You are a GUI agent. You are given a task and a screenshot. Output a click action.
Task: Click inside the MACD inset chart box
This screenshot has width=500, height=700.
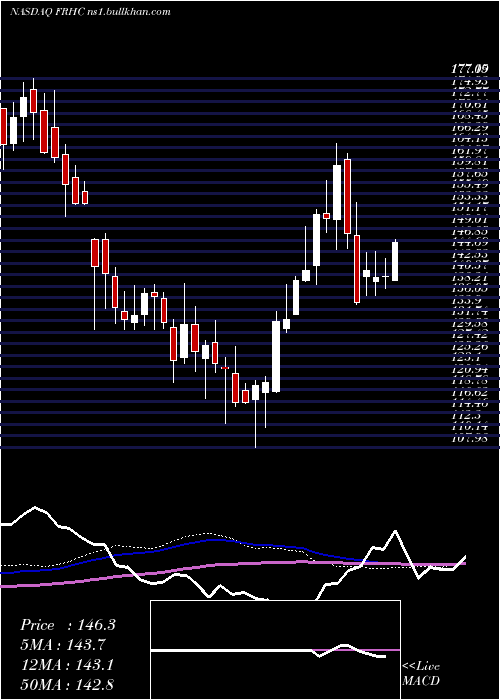(x=275, y=650)
